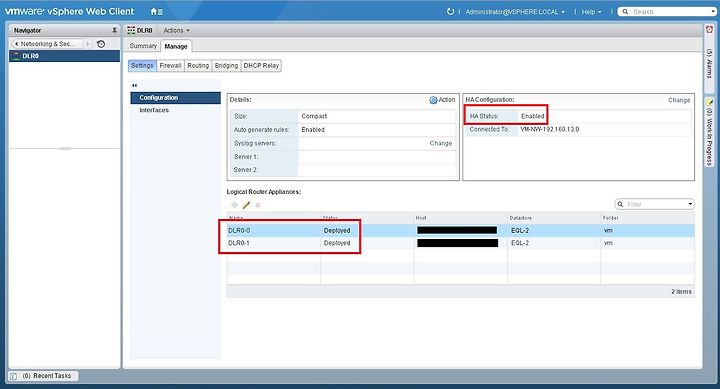Click the DLR0 router icon in header
This screenshot has width=720, height=389.
[x=131, y=30]
